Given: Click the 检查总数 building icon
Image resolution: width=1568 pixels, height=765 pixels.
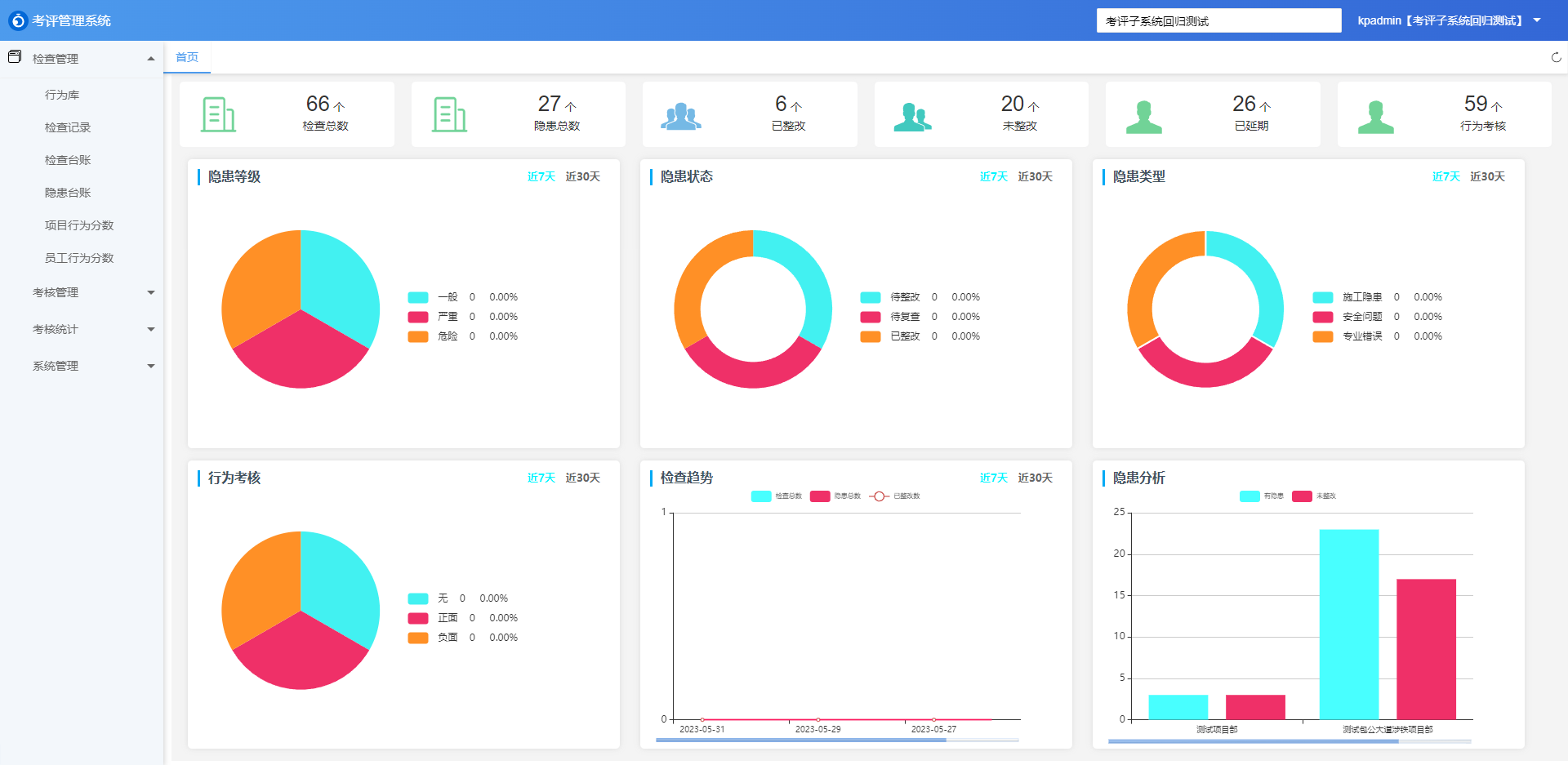Looking at the screenshot, I should 219,114.
